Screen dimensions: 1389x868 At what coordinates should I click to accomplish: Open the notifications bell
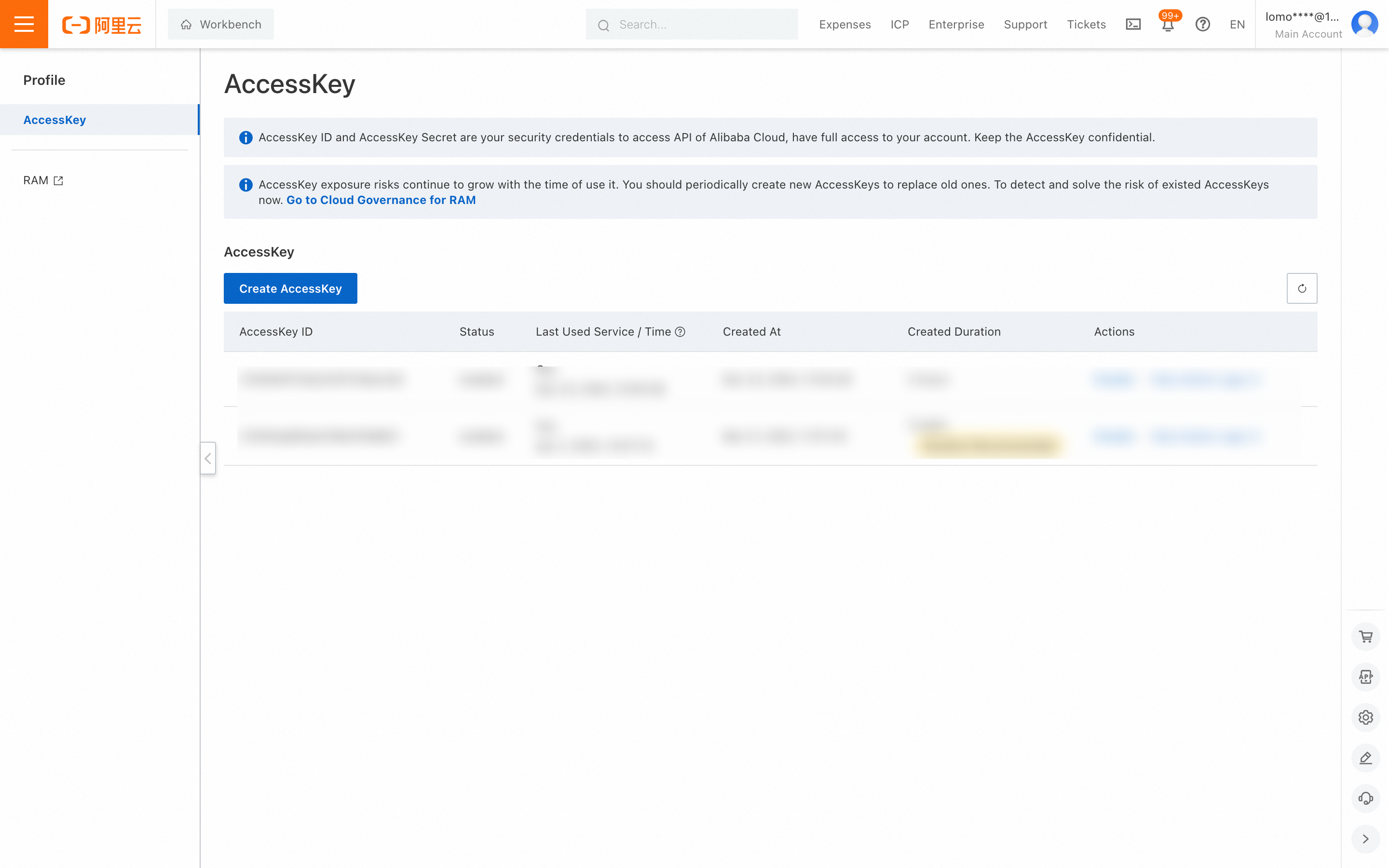(1168, 25)
